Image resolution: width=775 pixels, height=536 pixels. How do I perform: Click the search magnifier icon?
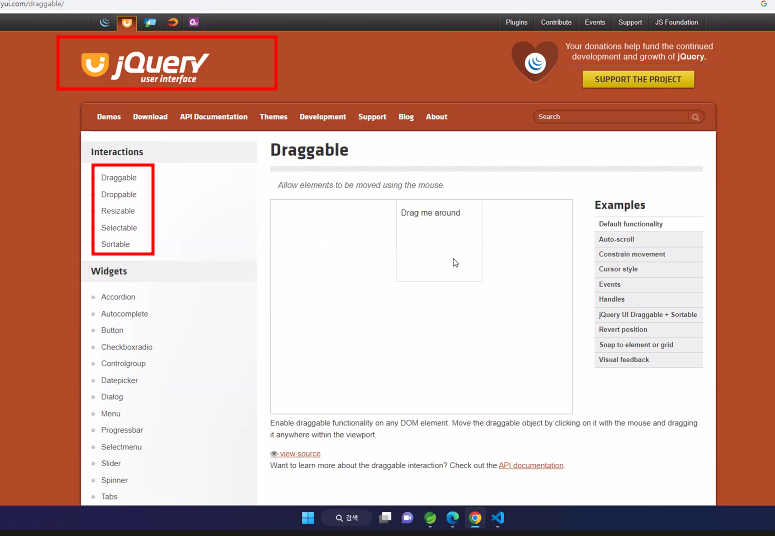[695, 117]
